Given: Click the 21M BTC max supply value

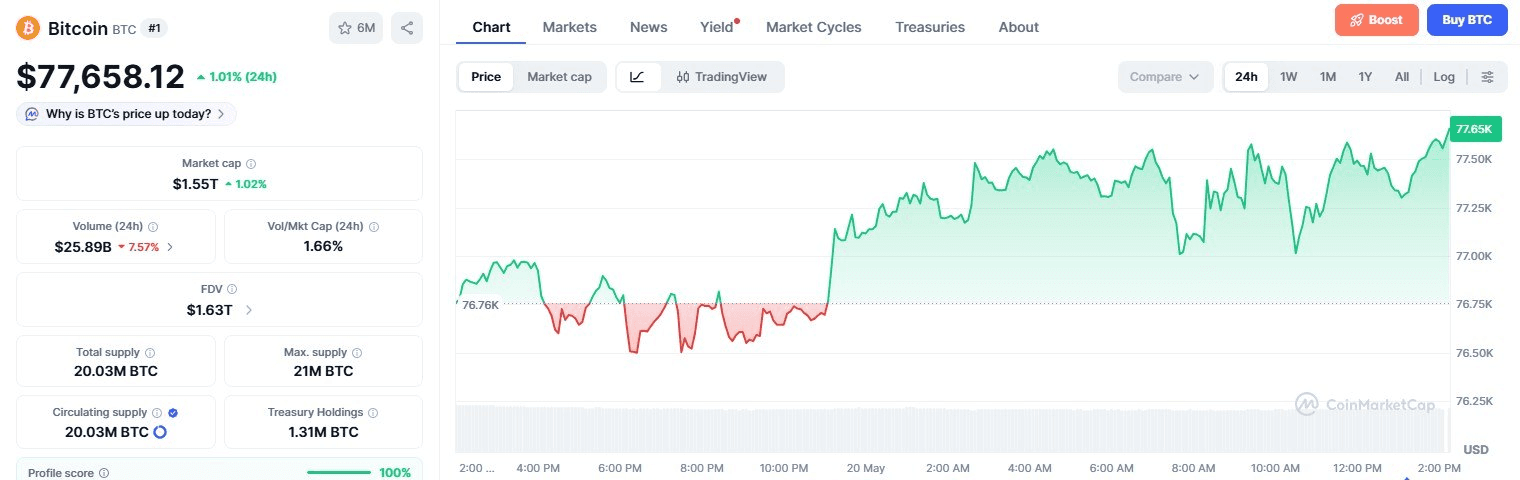Looking at the screenshot, I should point(323,371).
